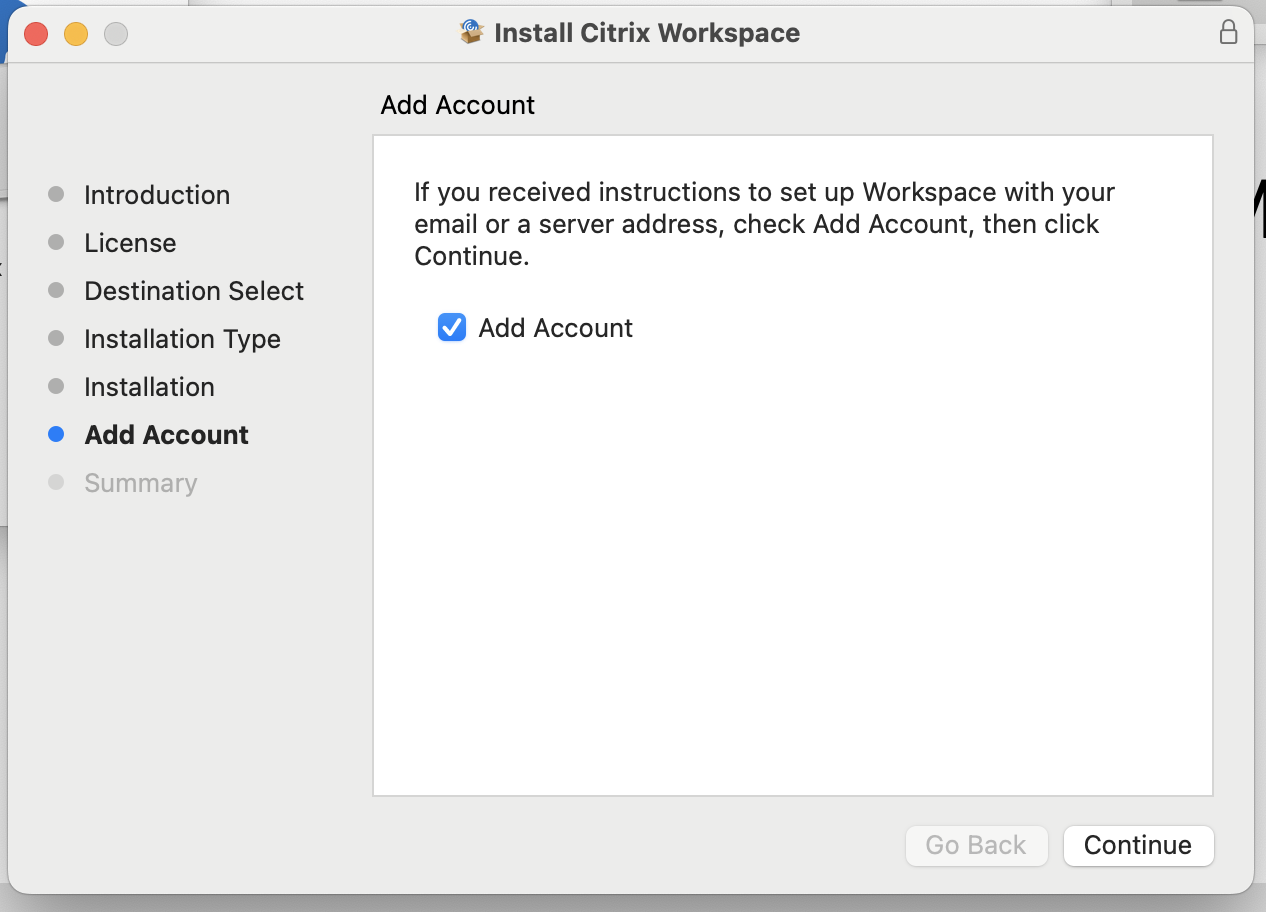Select Installation Type step in sidebar
This screenshot has height=912, width=1266.
182,339
